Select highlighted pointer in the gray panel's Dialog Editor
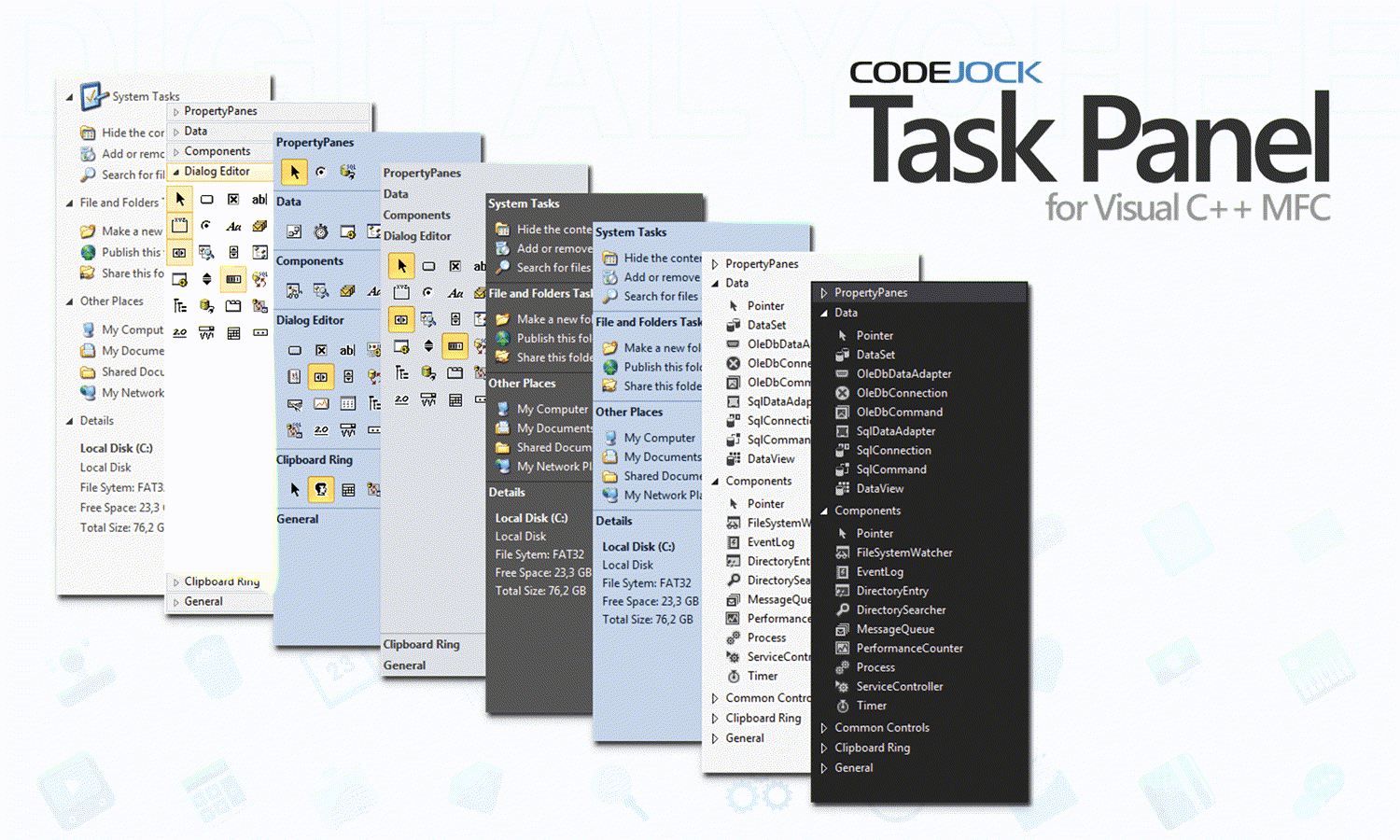1400x840 pixels. (401, 265)
